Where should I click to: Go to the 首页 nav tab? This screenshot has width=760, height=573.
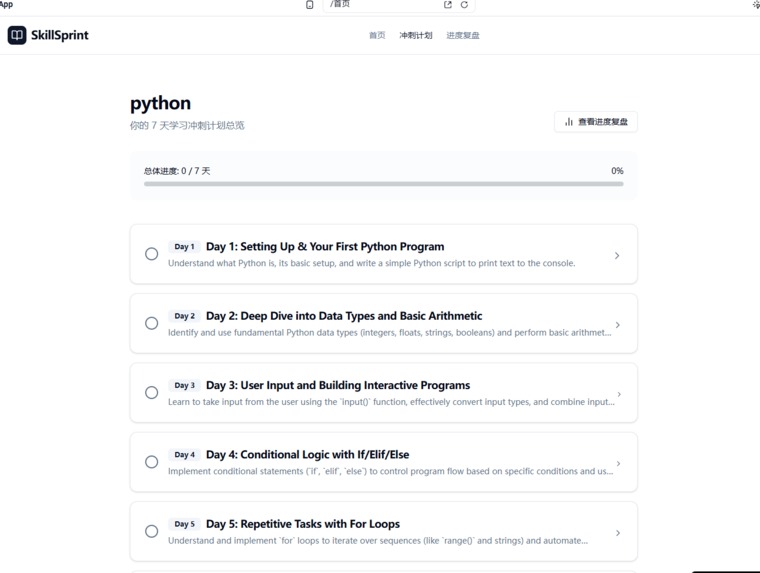click(377, 35)
